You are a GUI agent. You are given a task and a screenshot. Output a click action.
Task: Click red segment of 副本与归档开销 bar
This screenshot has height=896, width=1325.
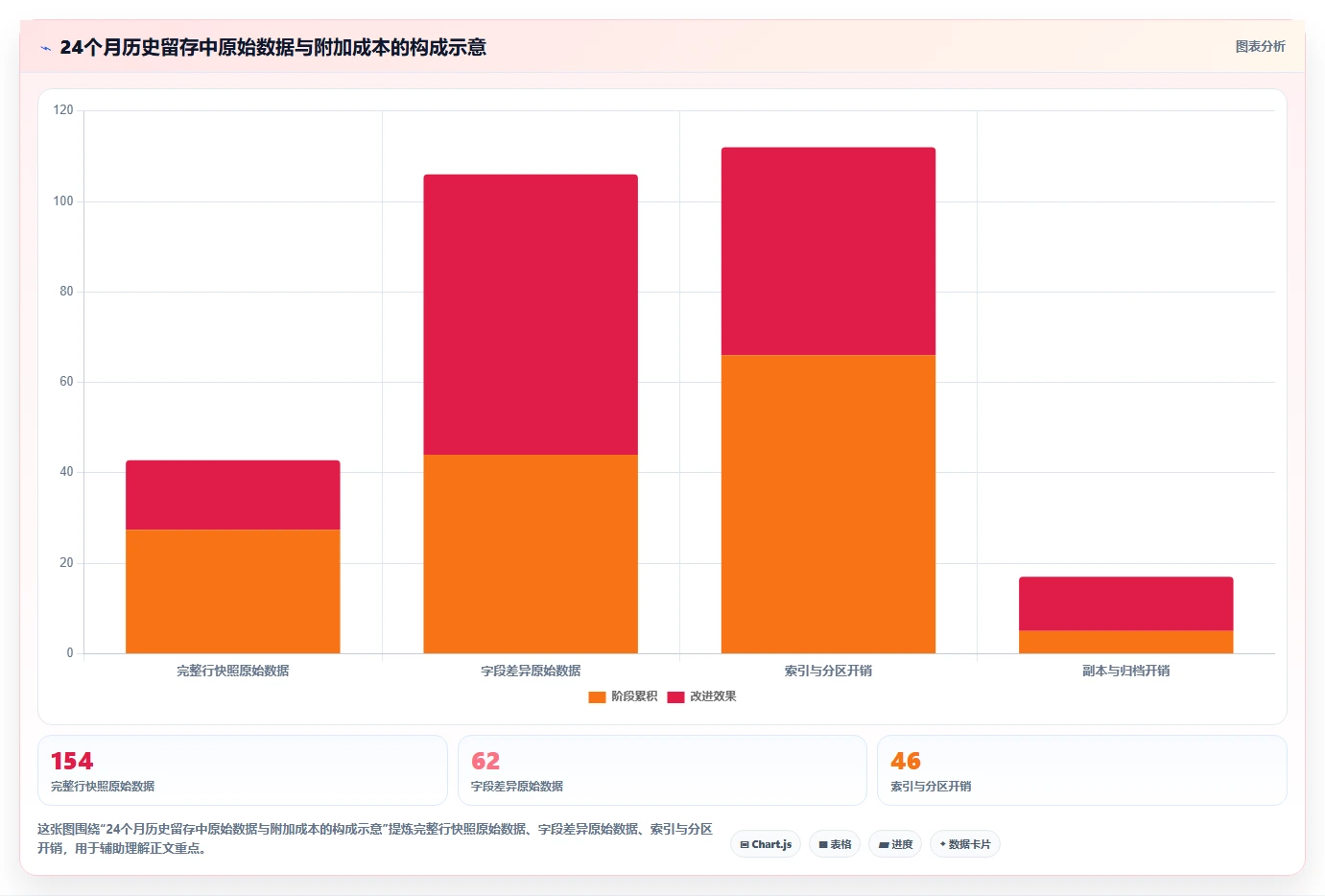pos(1126,603)
